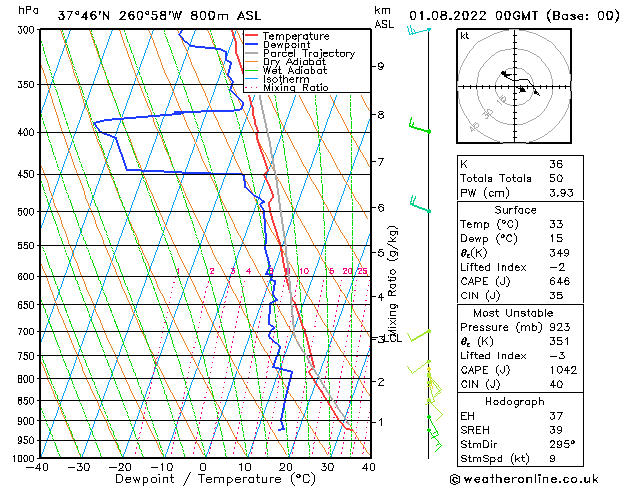Click the EH value 37
The width and height of the screenshot is (629, 486).
pyautogui.click(x=556, y=416)
